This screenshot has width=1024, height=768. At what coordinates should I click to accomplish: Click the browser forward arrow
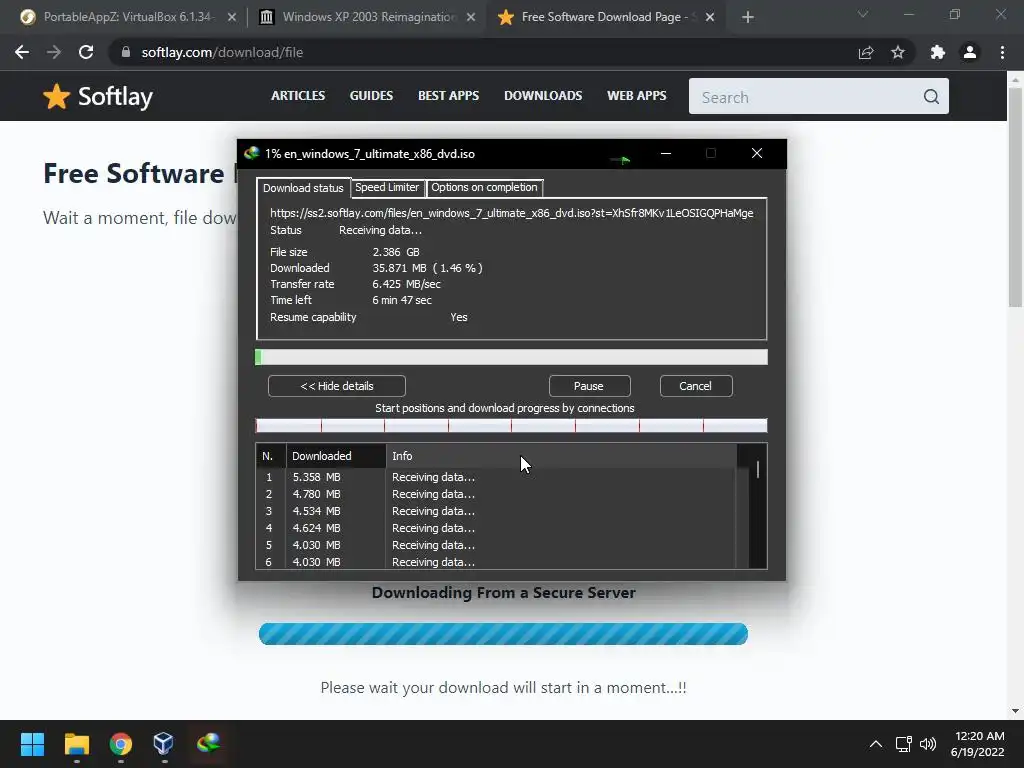[x=54, y=52]
